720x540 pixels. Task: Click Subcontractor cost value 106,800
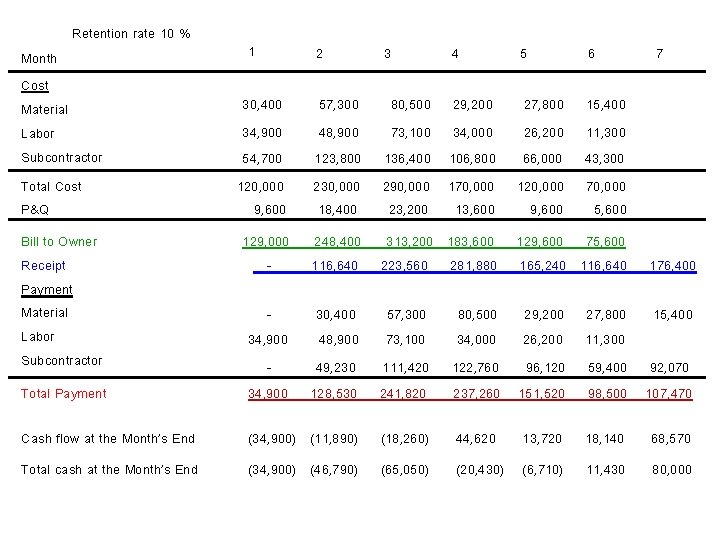472,159
